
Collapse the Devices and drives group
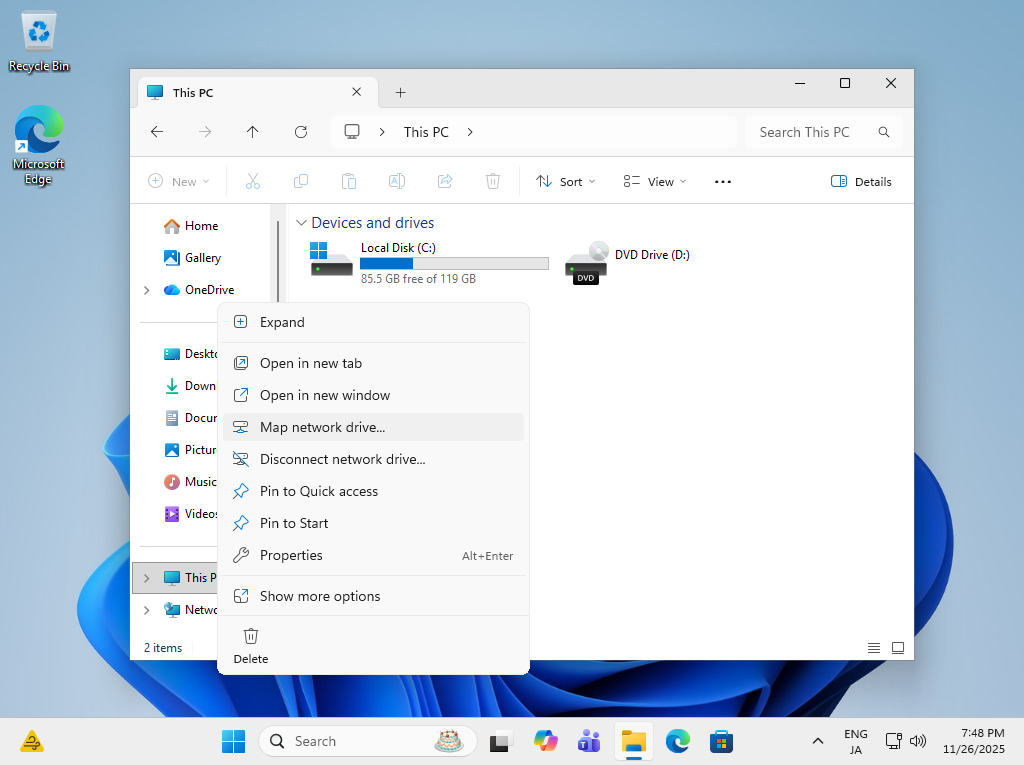pyautogui.click(x=300, y=223)
